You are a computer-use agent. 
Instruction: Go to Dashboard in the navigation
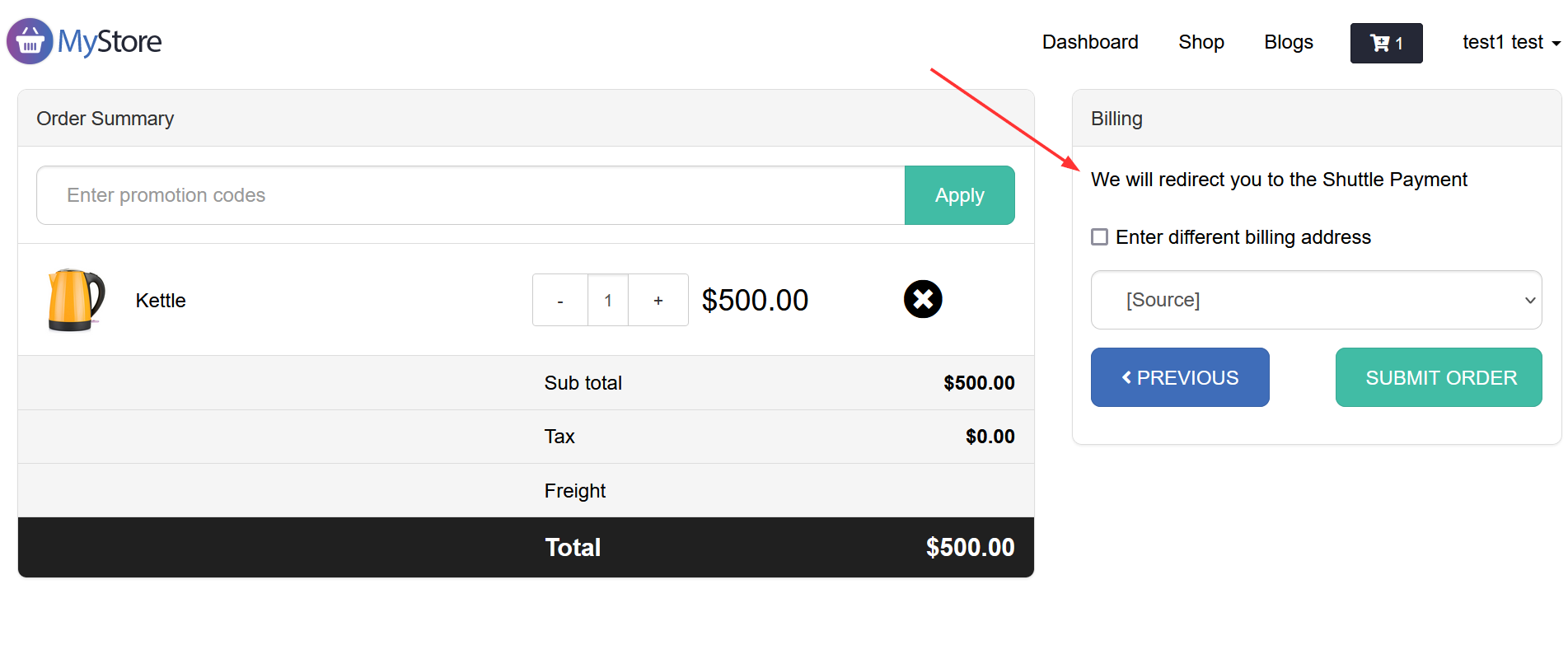pyautogui.click(x=1090, y=42)
